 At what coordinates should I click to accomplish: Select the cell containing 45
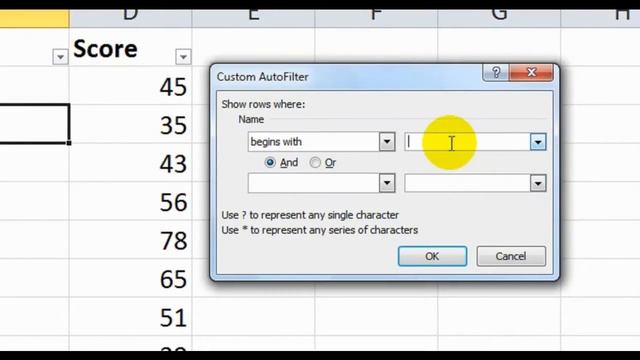coord(131,86)
